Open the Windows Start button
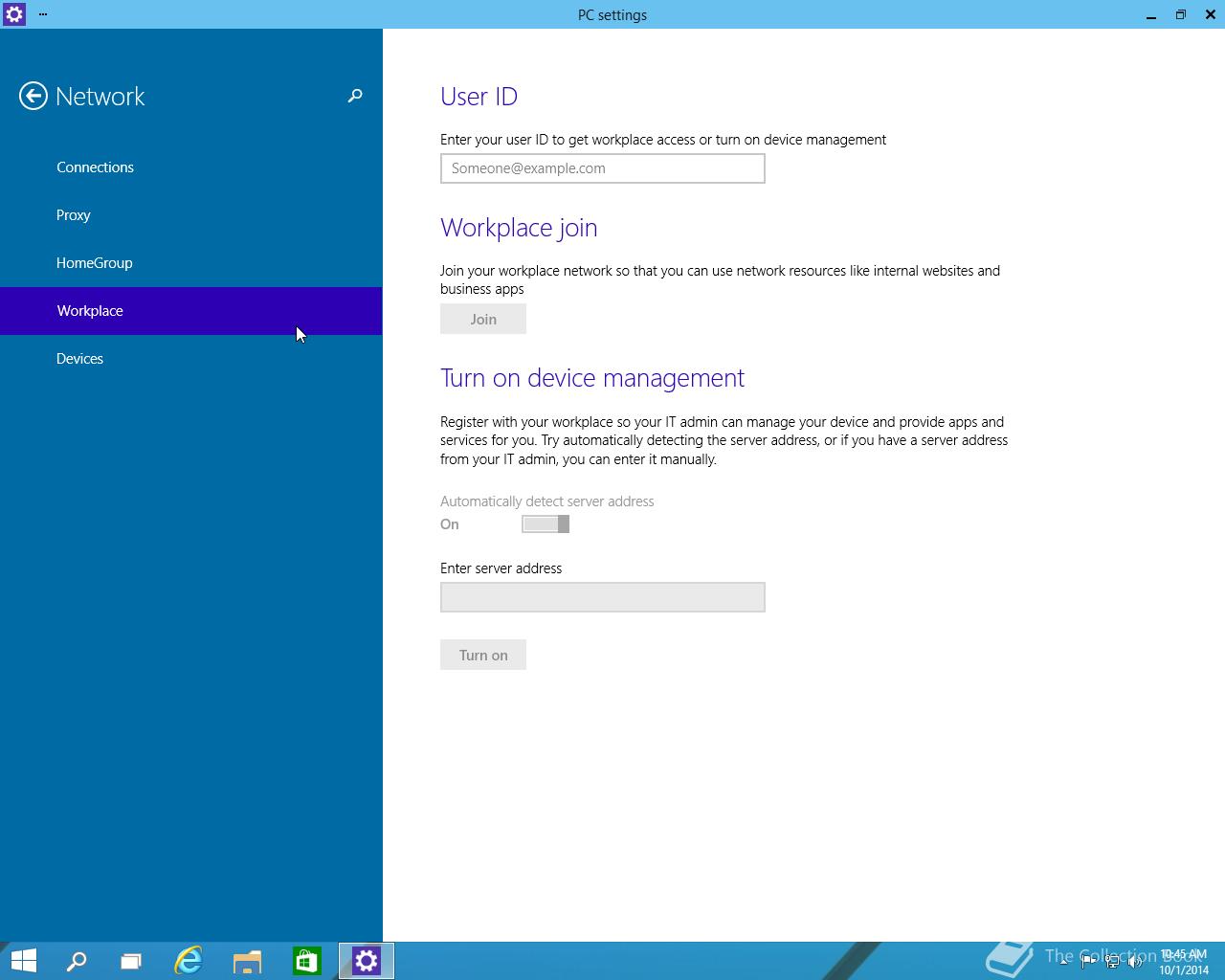This screenshot has width=1225, height=980. coord(23,961)
